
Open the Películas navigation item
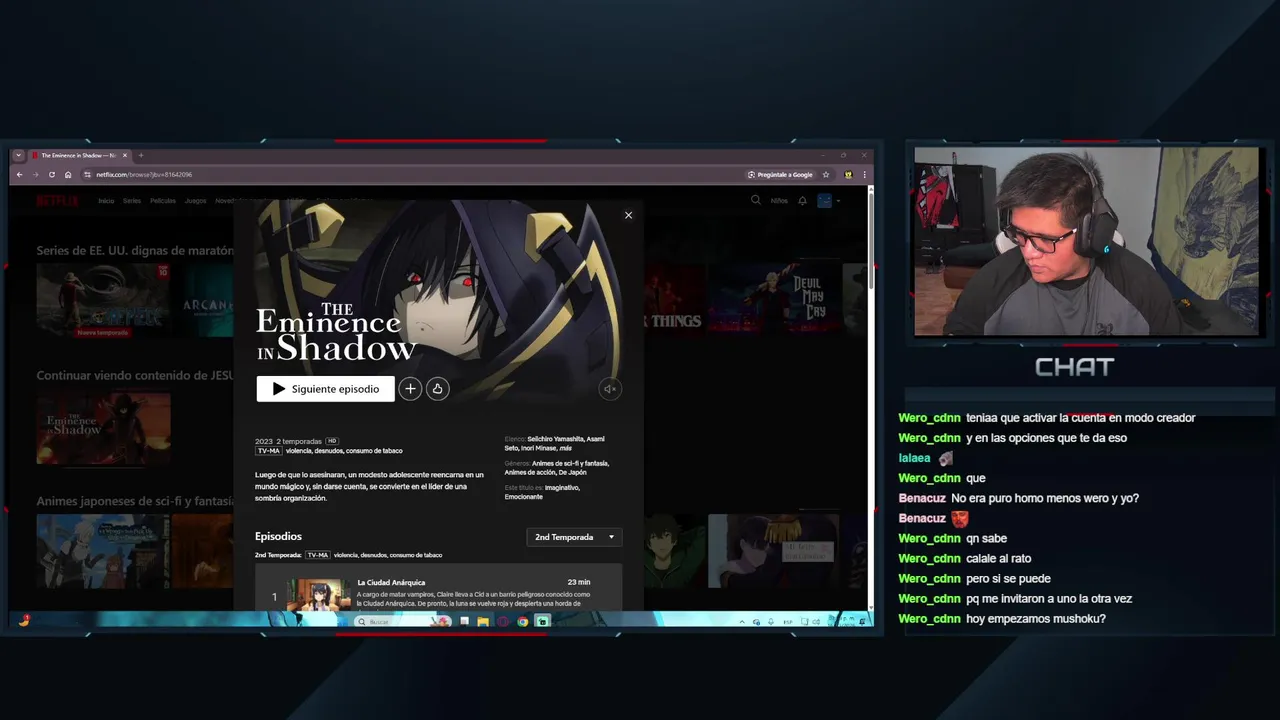[x=163, y=200]
